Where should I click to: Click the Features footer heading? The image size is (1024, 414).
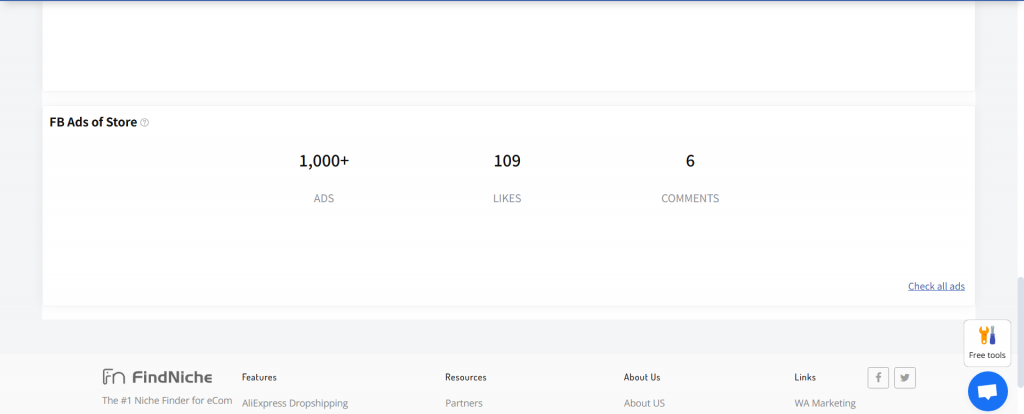click(x=259, y=377)
